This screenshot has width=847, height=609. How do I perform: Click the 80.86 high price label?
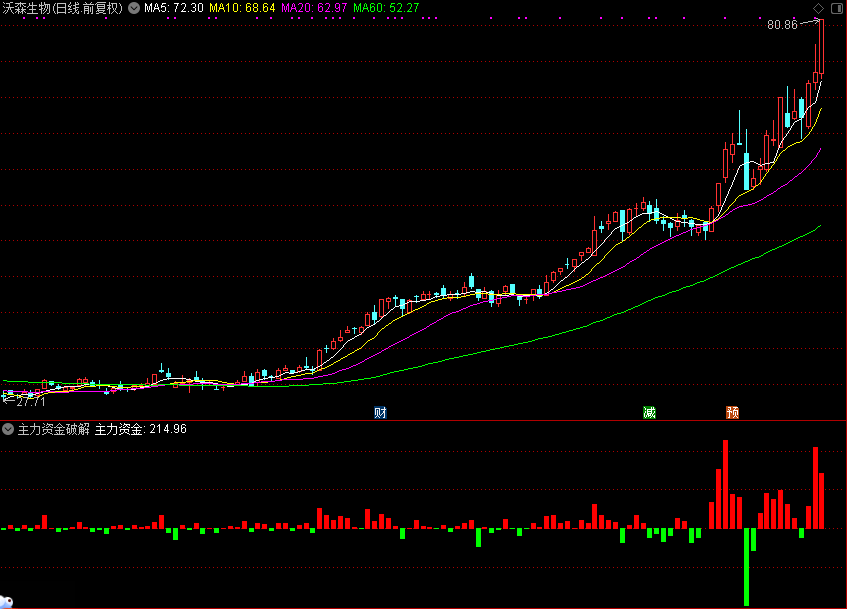point(782,25)
